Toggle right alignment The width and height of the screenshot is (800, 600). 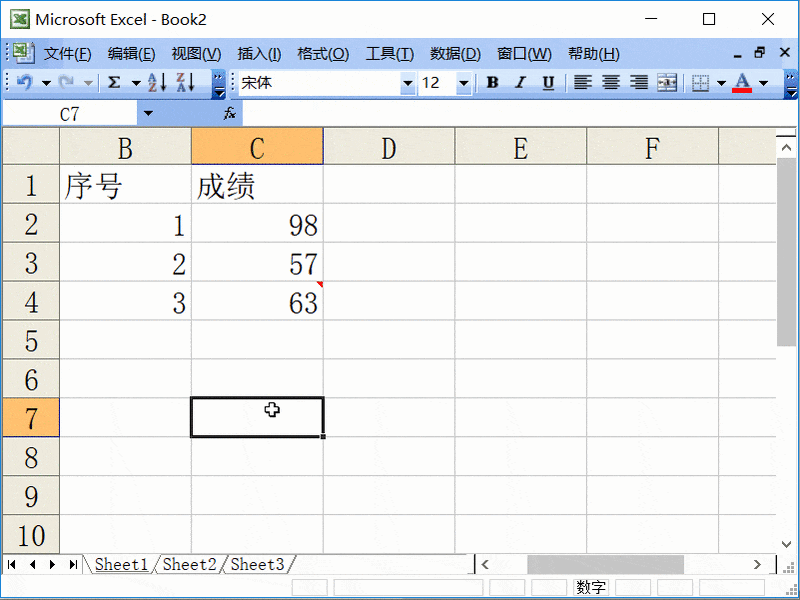(x=637, y=83)
